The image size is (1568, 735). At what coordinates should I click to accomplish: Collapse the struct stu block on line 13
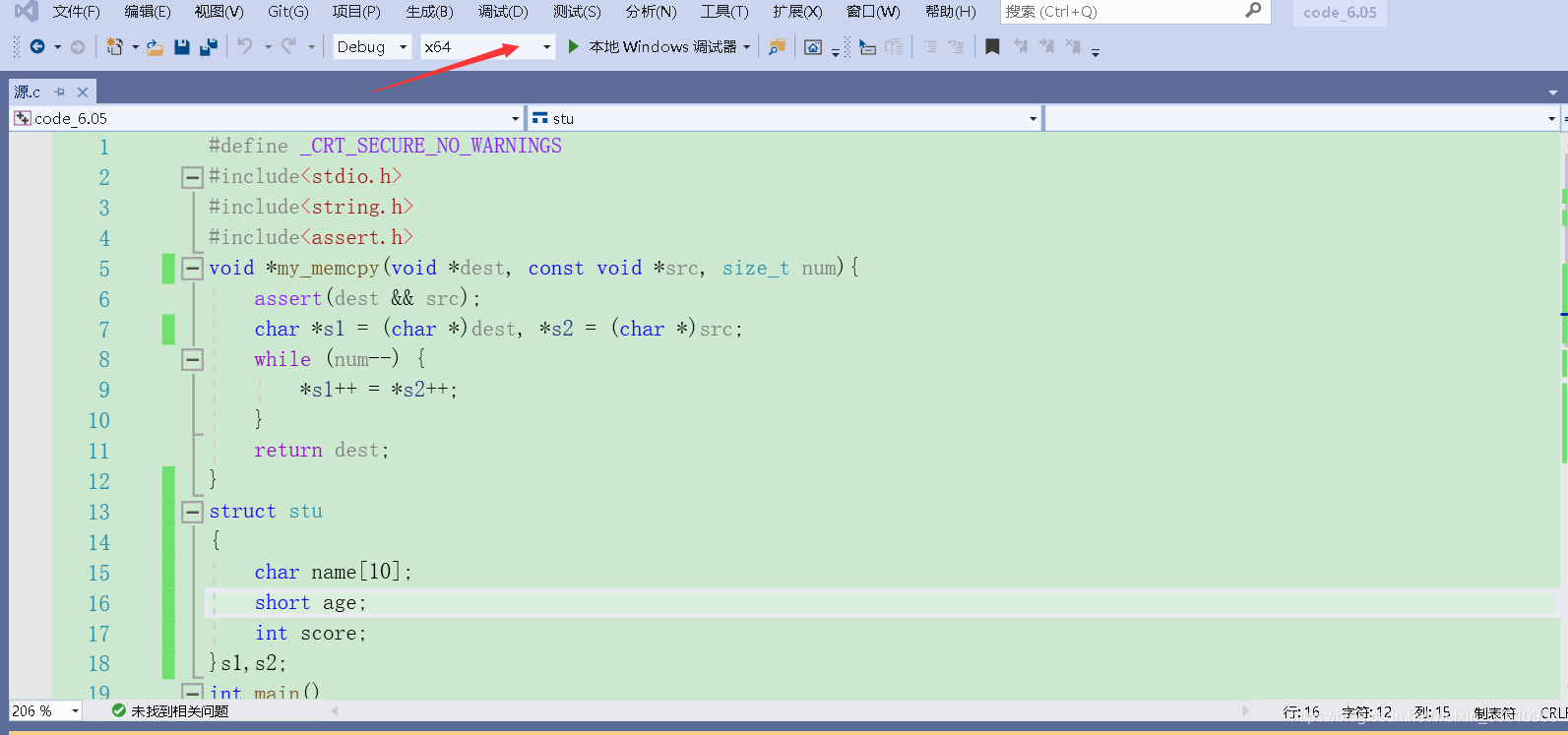point(192,512)
